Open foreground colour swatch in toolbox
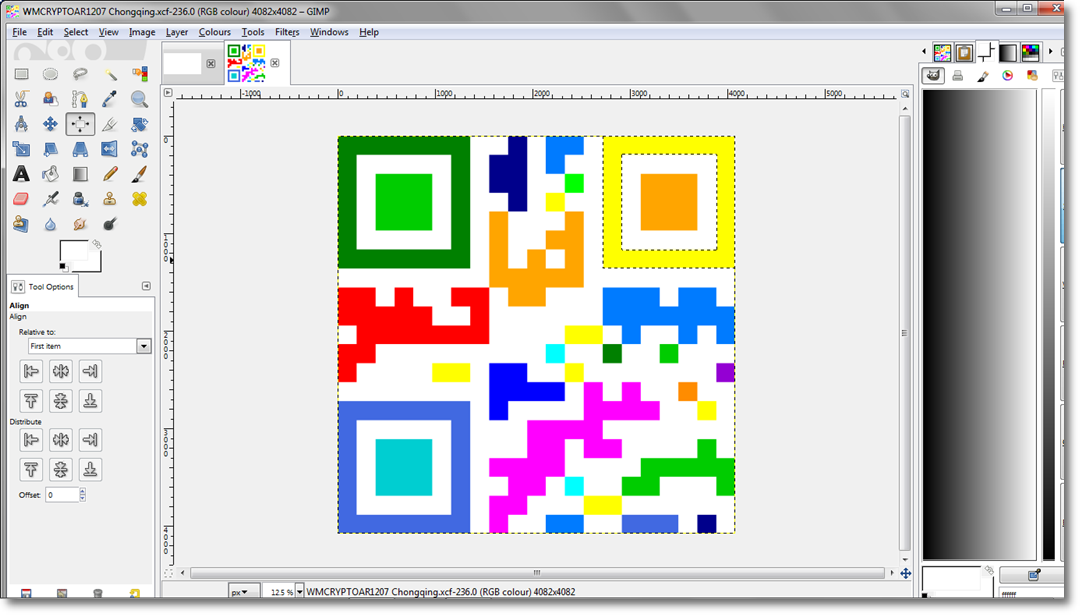The image size is (1080, 615). (73, 251)
